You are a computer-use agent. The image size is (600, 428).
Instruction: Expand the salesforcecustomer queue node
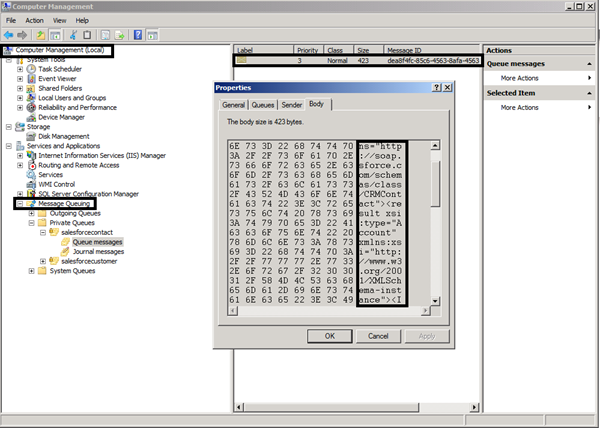pyautogui.click(x=43, y=261)
